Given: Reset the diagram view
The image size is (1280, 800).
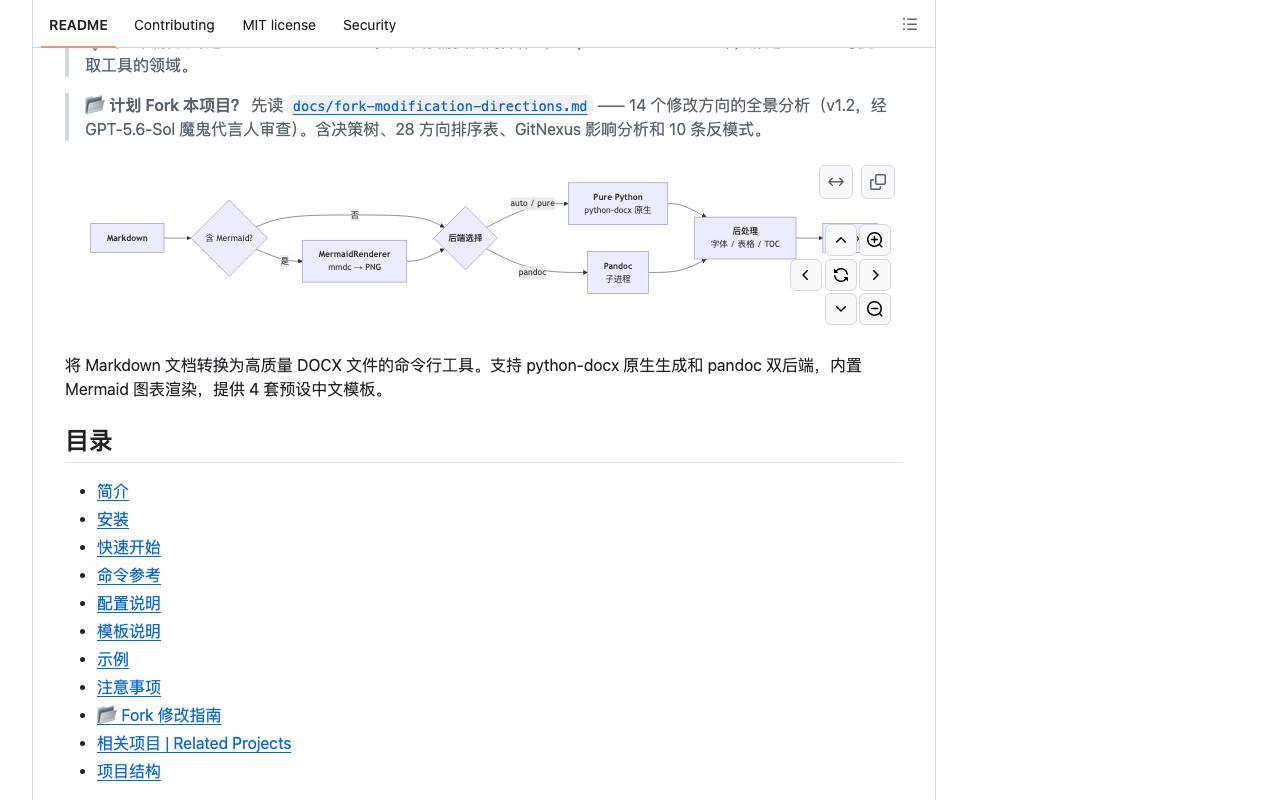Looking at the screenshot, I should [x=841, y=275].
